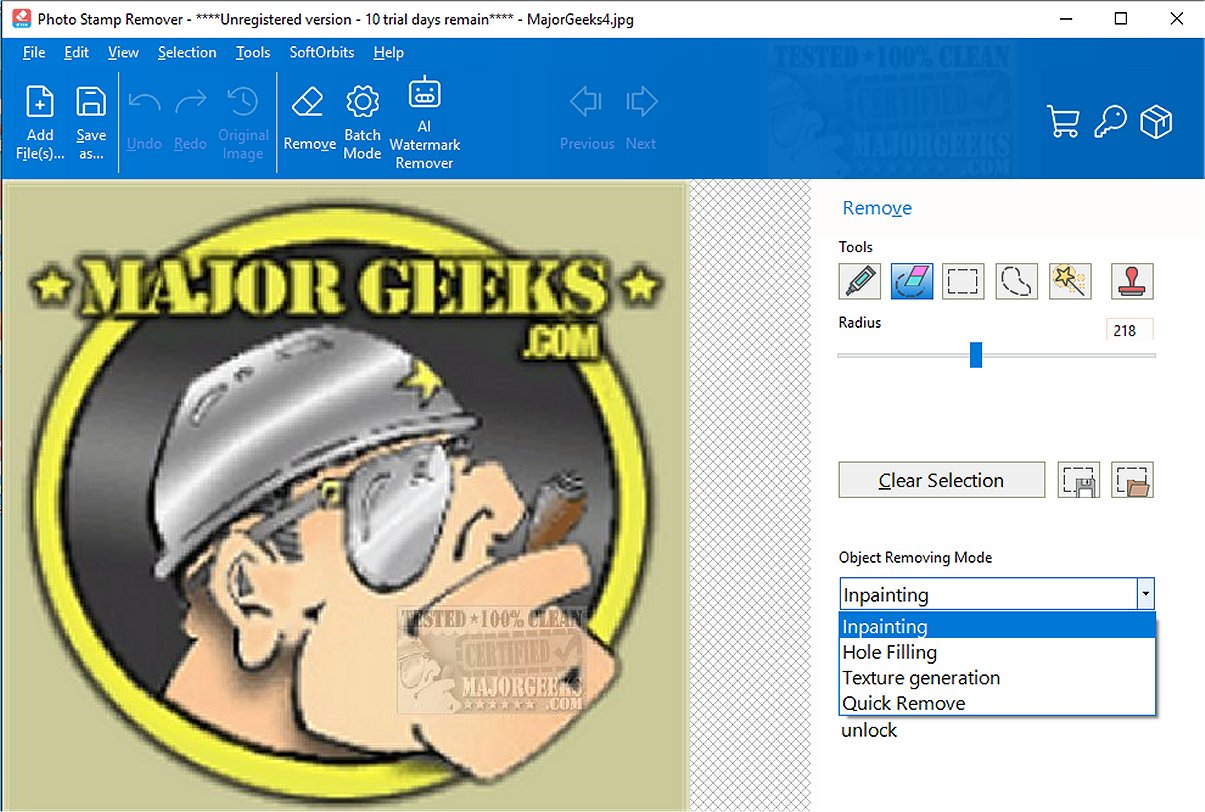Image resolution: width=1205 pixels, height=812 pixels.
Task: Click the MajorGeeks image on the canvas
Action: coord(345,495)
